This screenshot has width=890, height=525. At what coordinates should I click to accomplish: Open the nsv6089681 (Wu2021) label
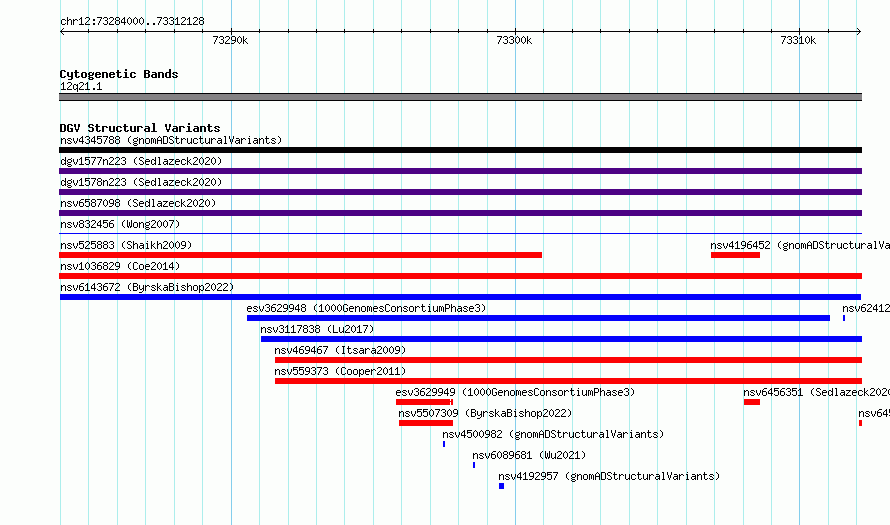tap(529, 455)
